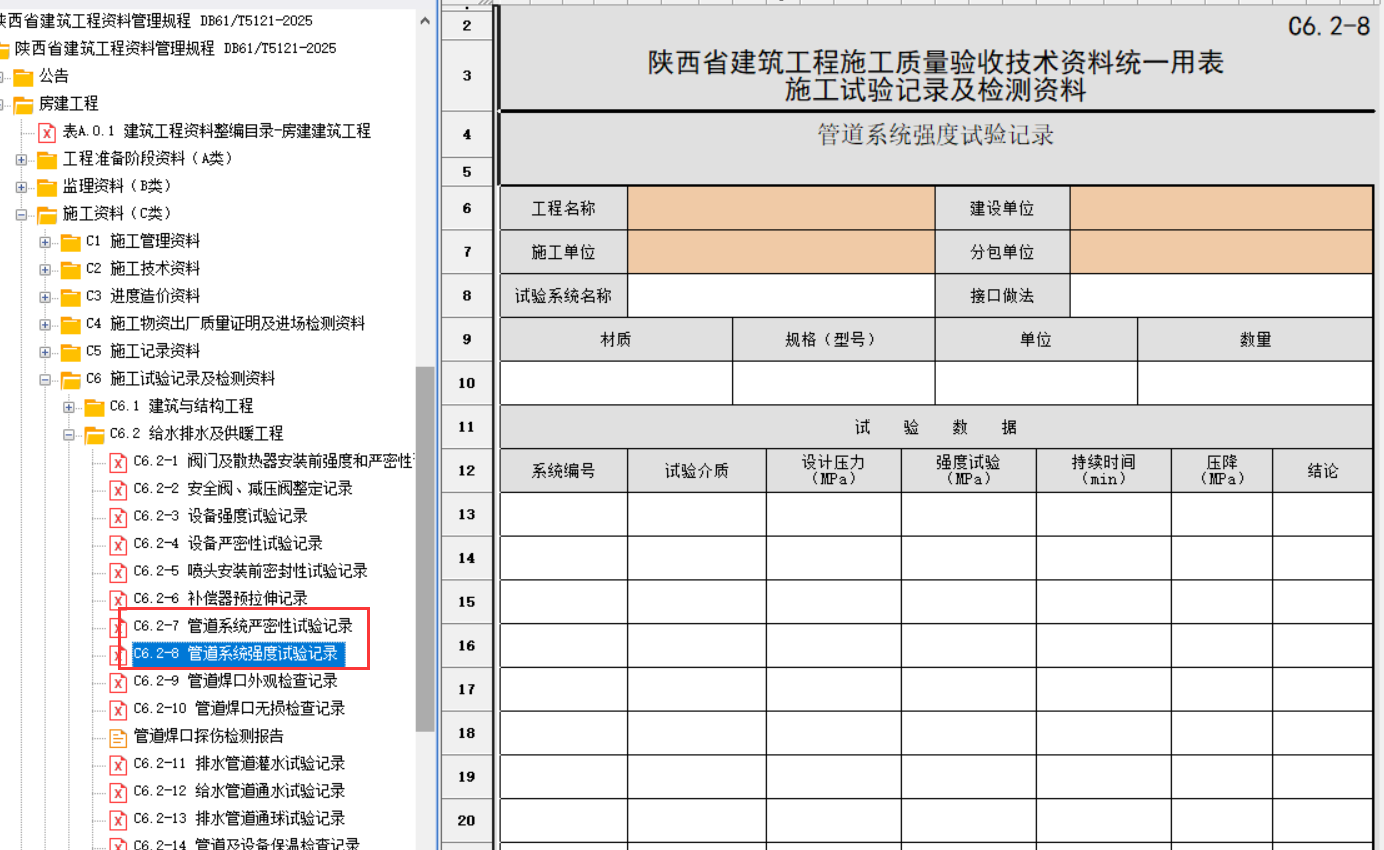Collapse the C6.2 给水排水及供暖工程 node

pos(69,434)
